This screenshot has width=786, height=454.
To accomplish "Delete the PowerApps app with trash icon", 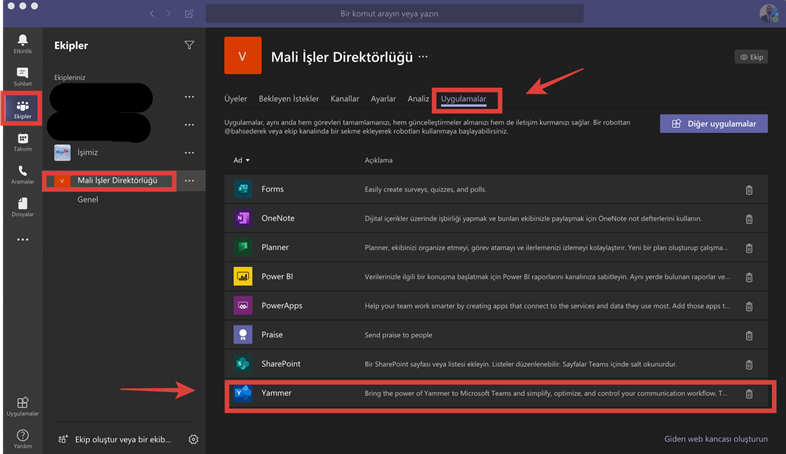I will coord(749,306).
